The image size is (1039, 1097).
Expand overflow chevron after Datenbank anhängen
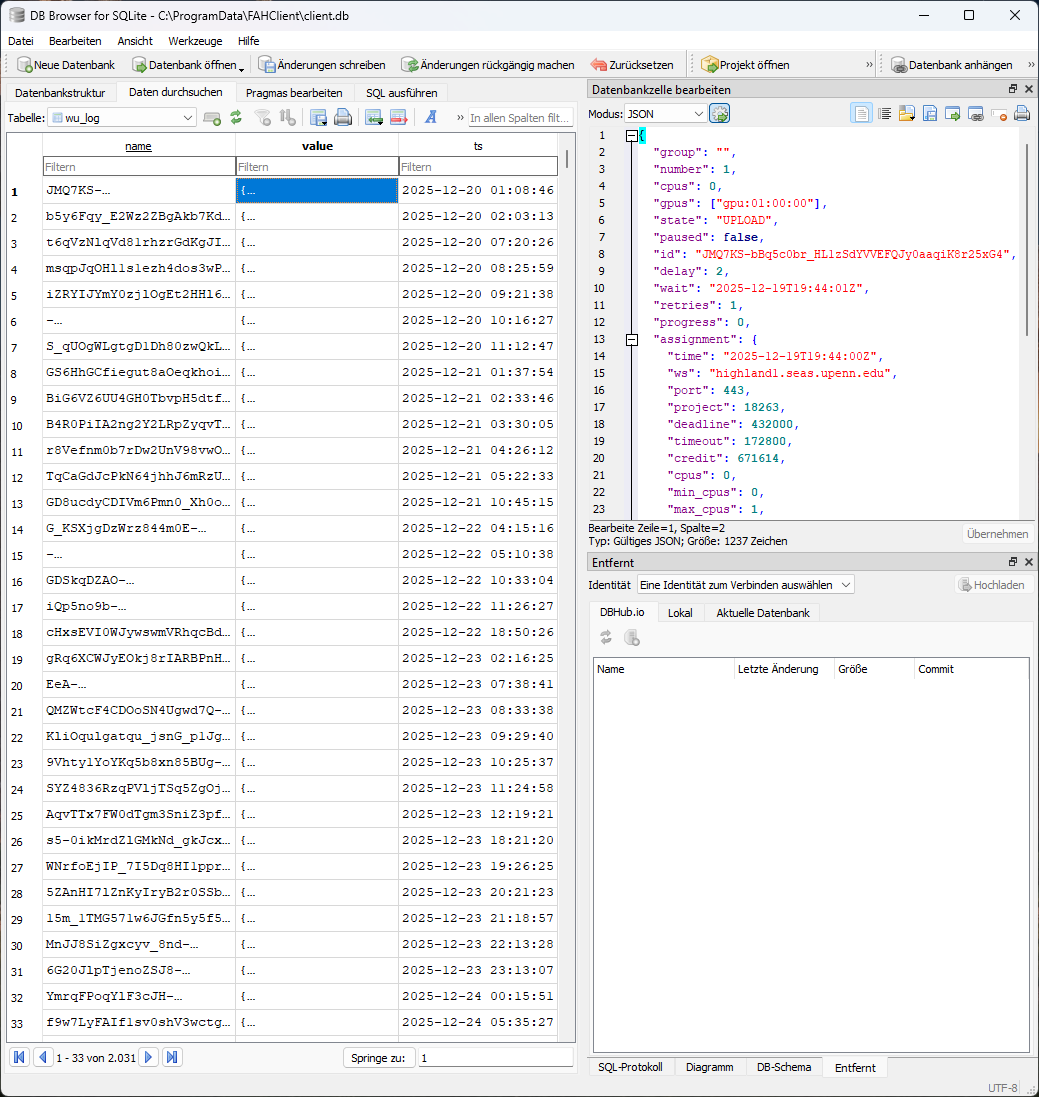point(1031,65)
